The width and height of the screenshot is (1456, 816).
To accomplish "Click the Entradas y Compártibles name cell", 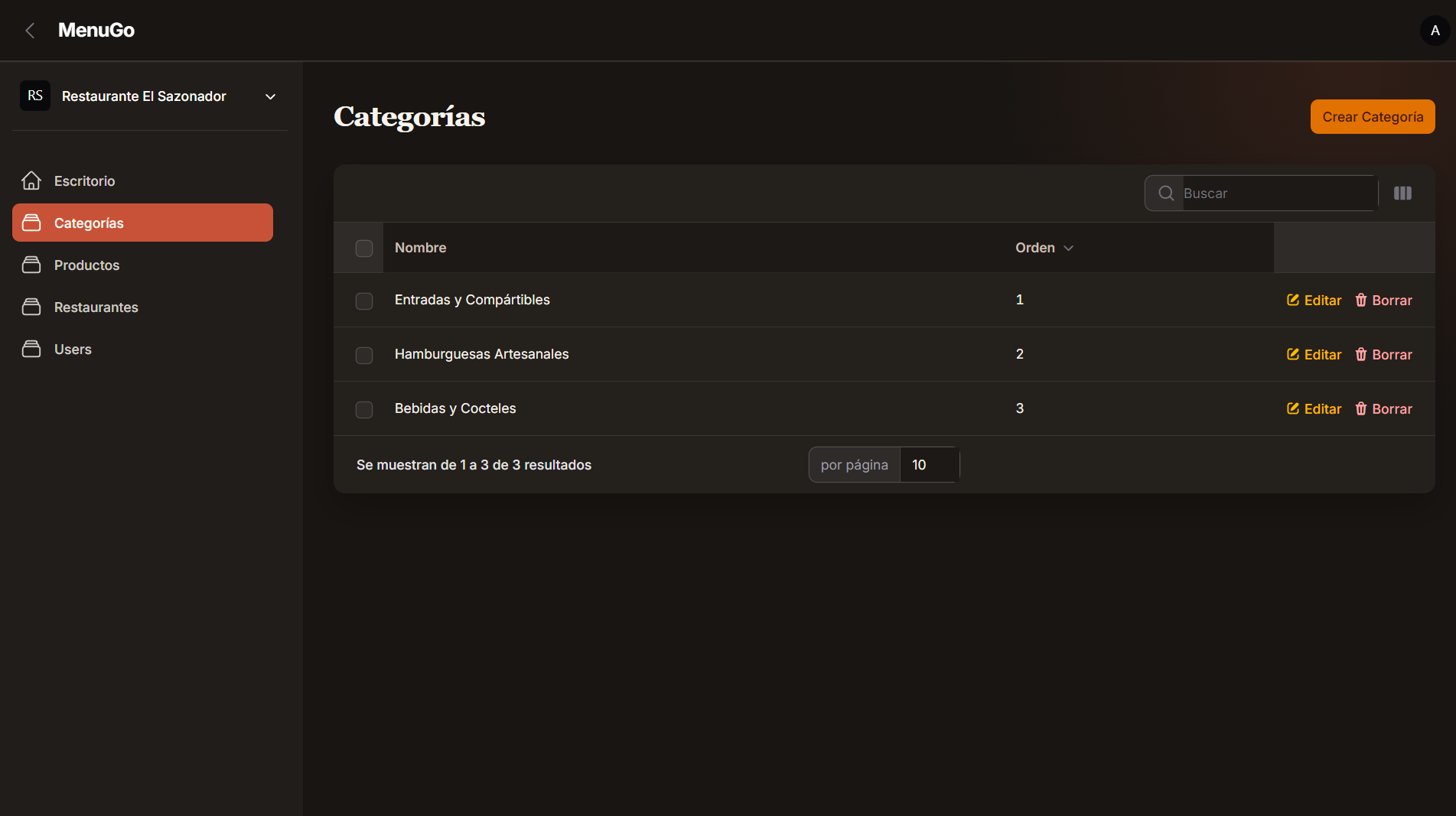I will click(472, 300).
